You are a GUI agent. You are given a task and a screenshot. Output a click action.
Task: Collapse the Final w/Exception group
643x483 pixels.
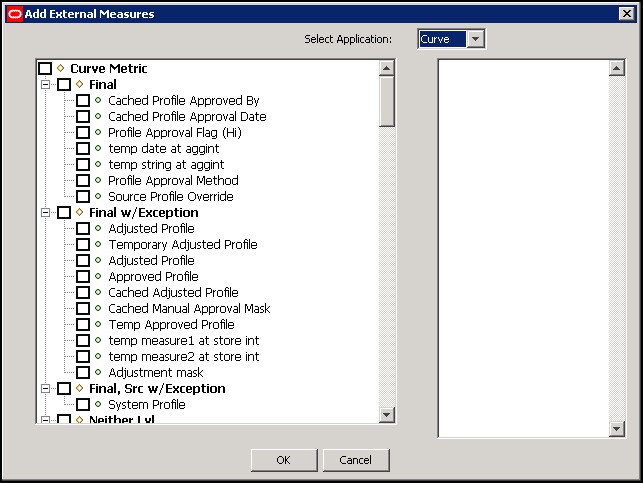[46, 212]
